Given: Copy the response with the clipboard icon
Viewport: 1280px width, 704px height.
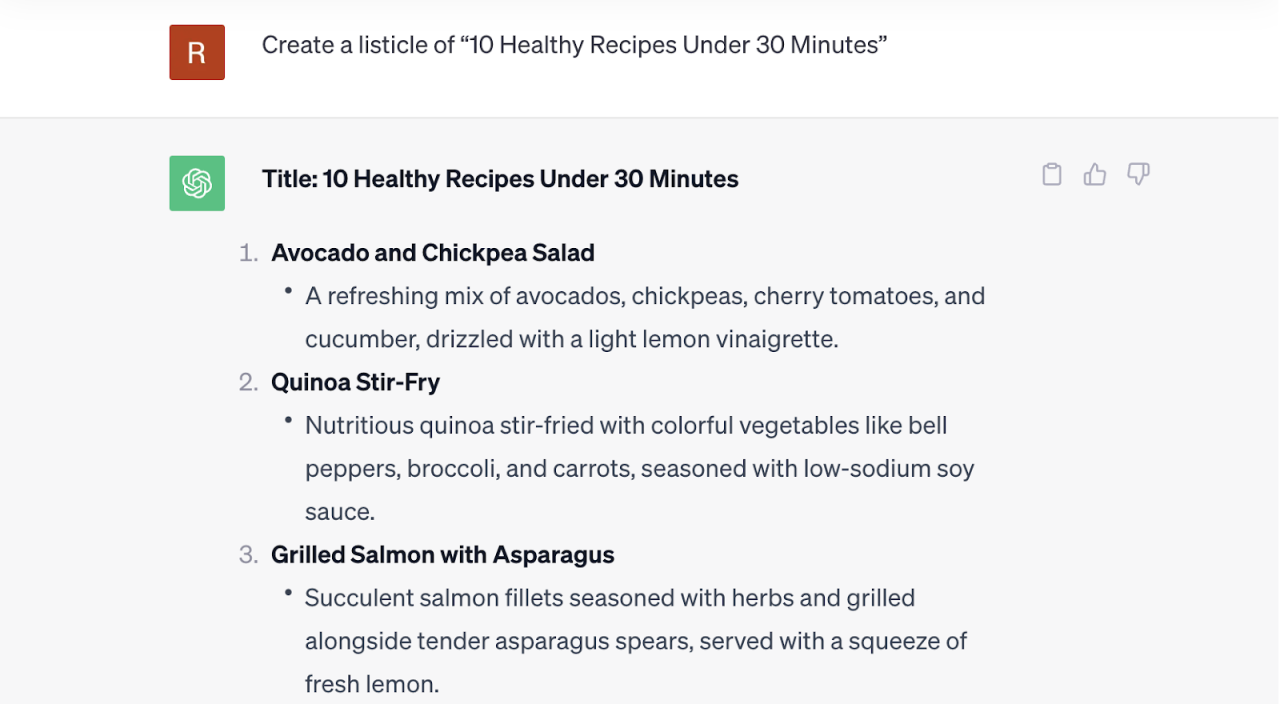Looking at the screenshot, I should click(1051, 175).
